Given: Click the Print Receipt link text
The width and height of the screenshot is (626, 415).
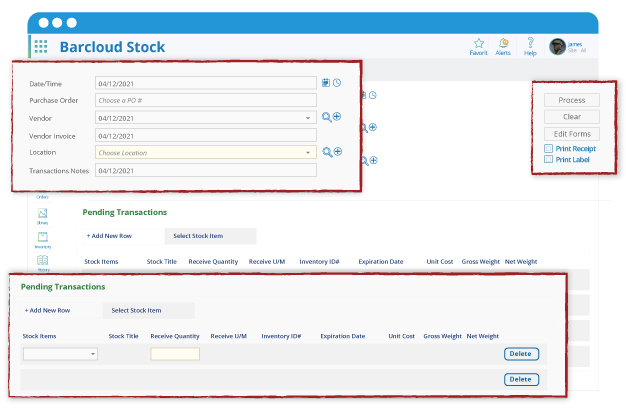Looking at the screenshot, I should [576, 149].
